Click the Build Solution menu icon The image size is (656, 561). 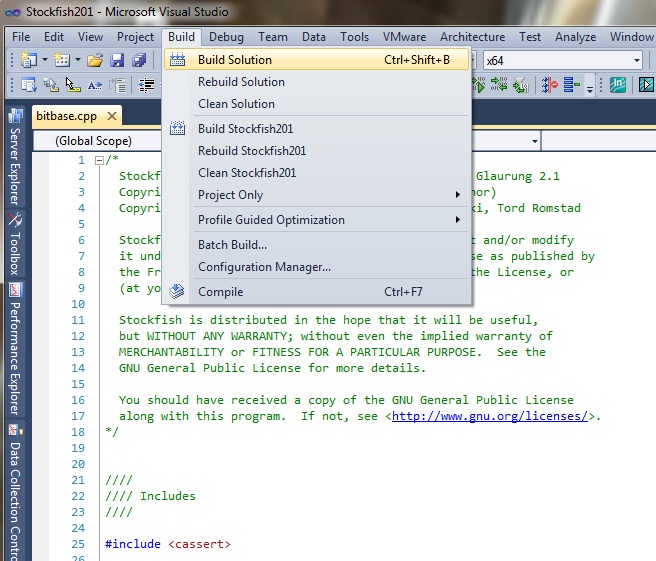pos(177,60)
